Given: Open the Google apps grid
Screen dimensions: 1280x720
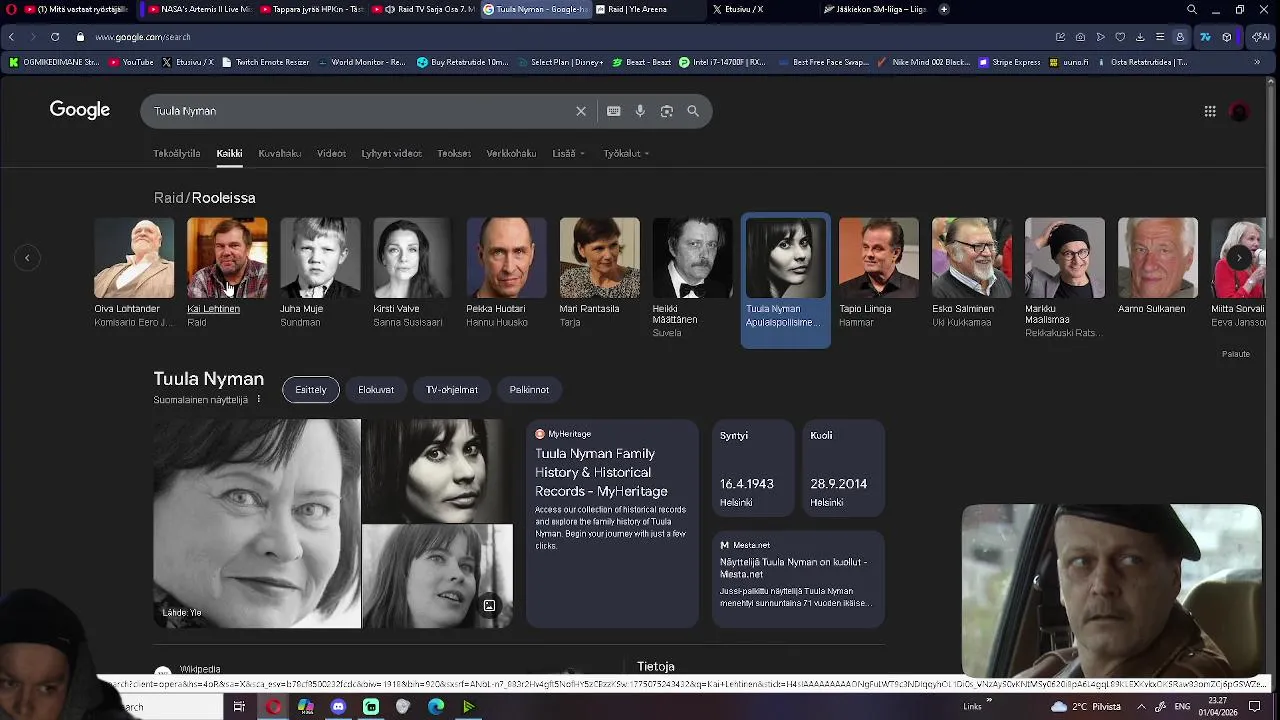Looking at the screenshot, I should [1210, 111].
